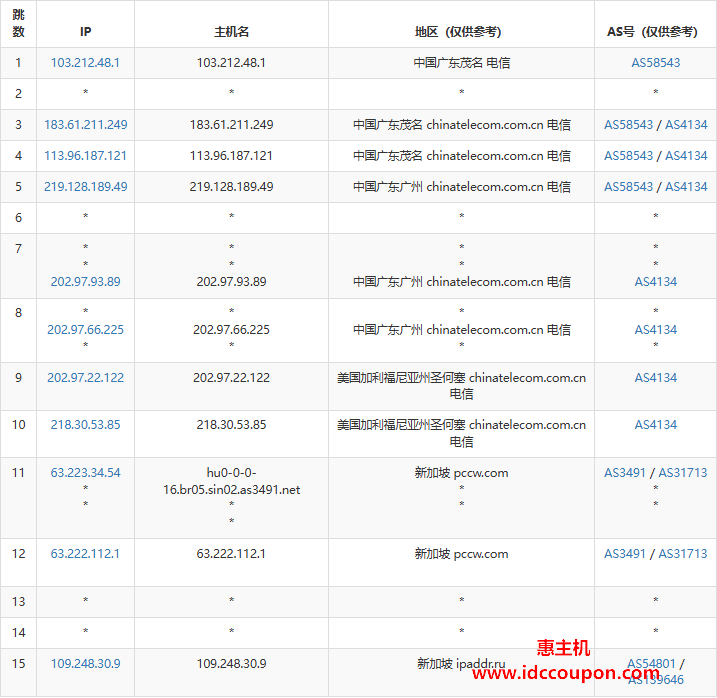
Task: Click AS54801 link in hop 15 row
Action: click(651, 664)
